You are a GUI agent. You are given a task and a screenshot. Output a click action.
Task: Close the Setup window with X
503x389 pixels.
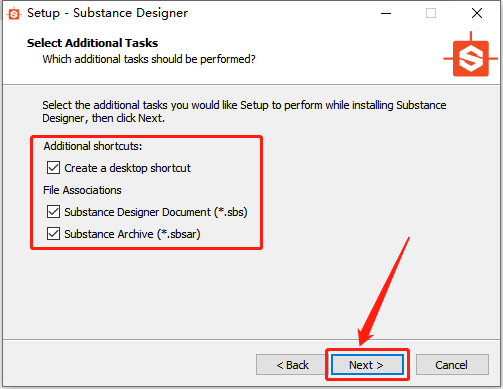(x=477, y=13)
